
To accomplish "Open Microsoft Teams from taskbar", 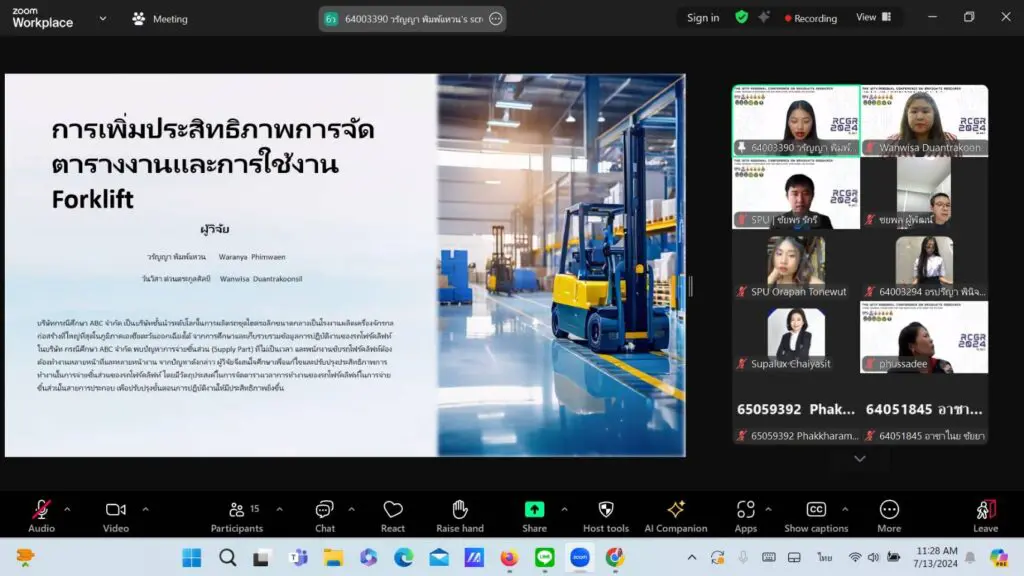I will pyautogui.click(x=298, y=558).
